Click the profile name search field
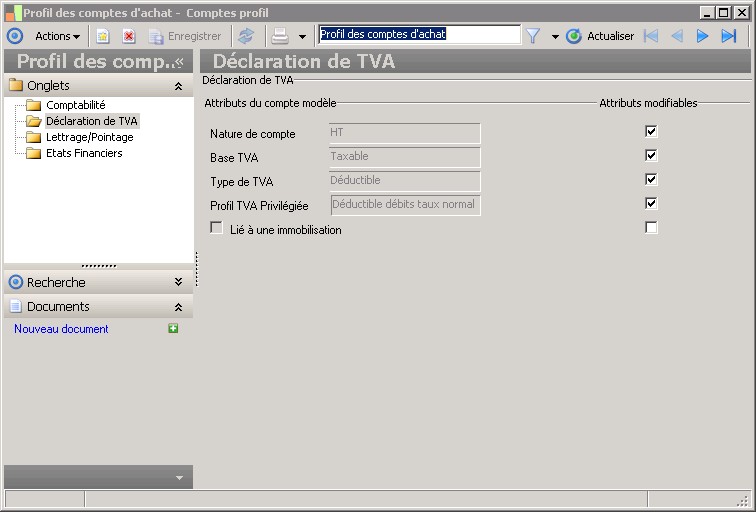The width and height of the screenshot is (756, 512). pos(419,34)
